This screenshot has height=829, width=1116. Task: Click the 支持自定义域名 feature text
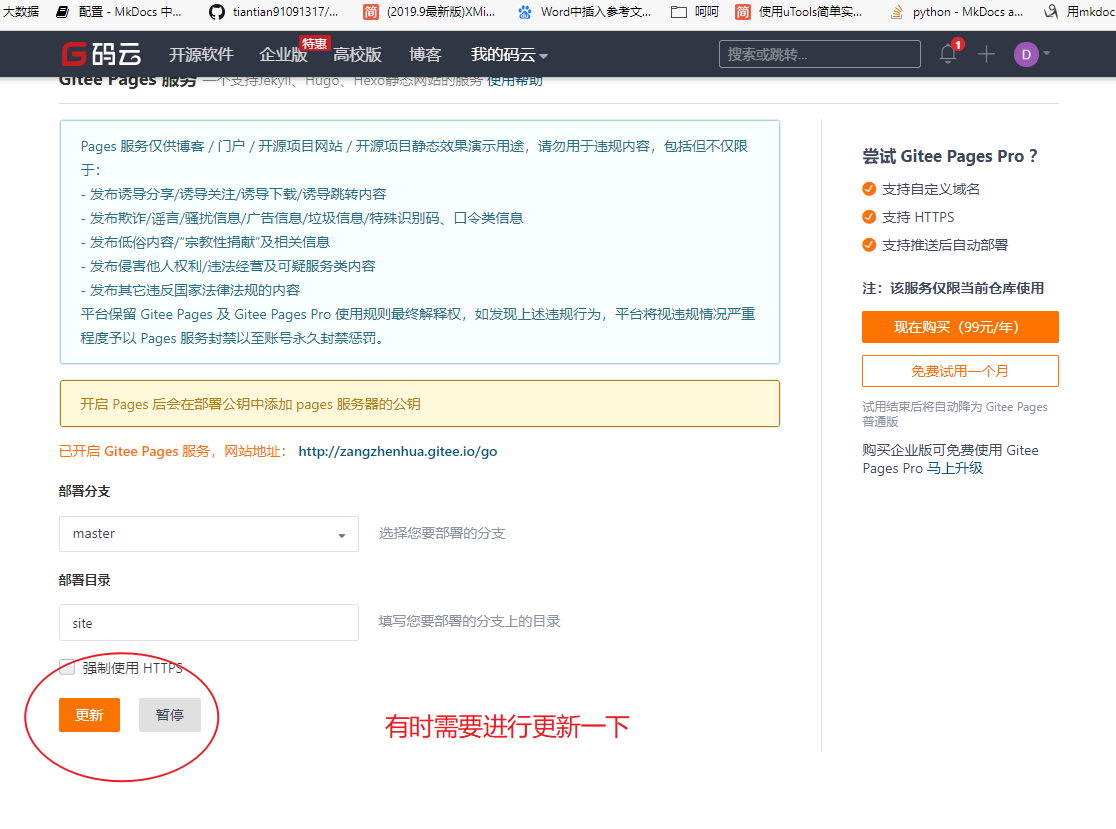[x=931, y=189]
